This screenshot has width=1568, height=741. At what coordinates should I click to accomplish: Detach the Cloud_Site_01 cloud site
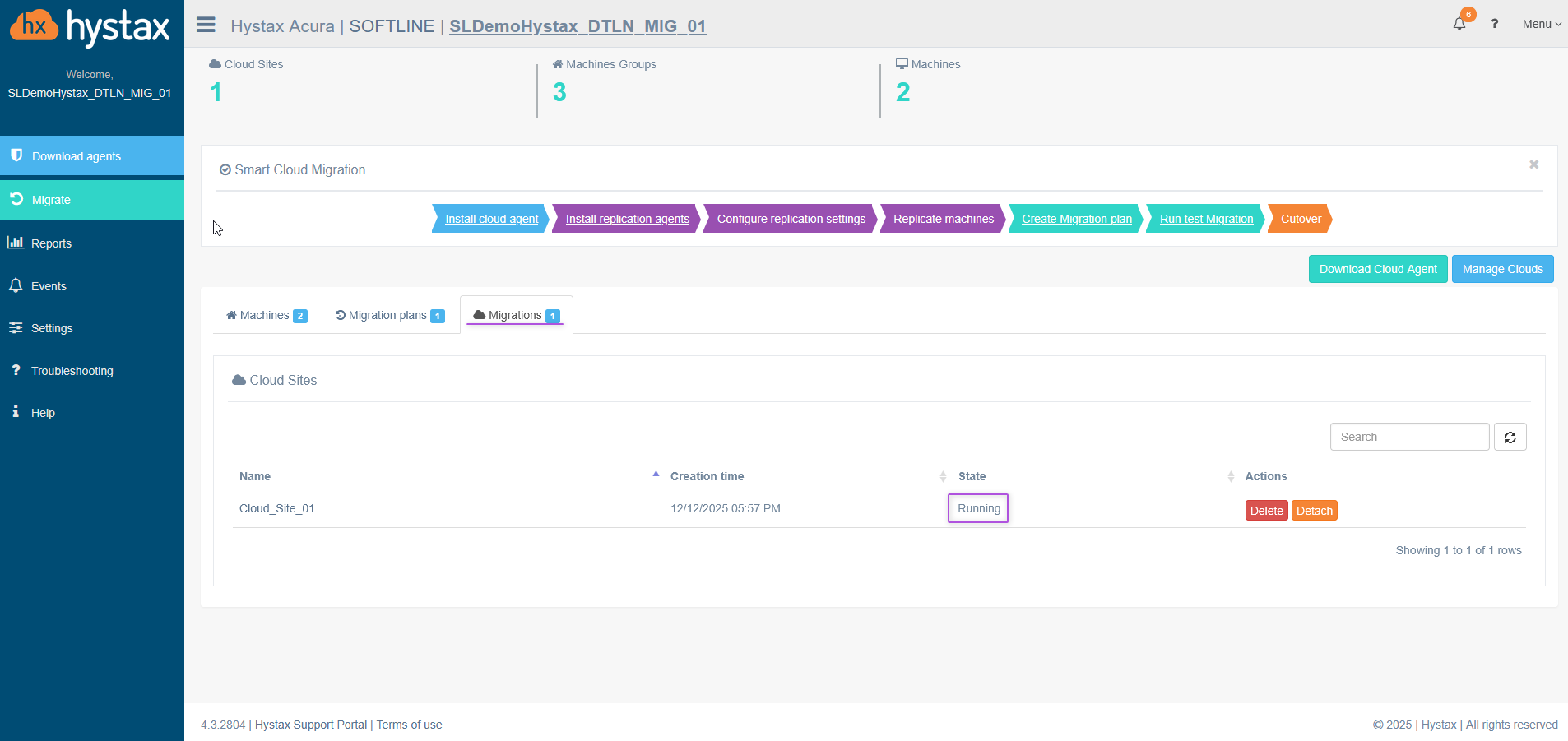pyautogui.click(x=1314, y=511)
